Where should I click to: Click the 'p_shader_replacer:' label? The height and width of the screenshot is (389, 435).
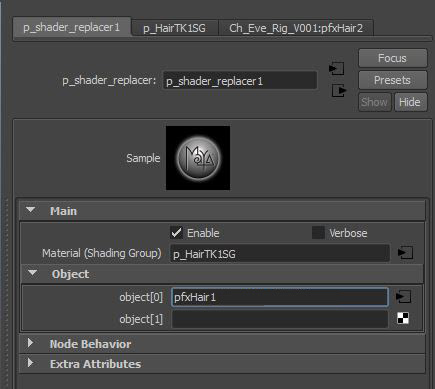[109, 81]
